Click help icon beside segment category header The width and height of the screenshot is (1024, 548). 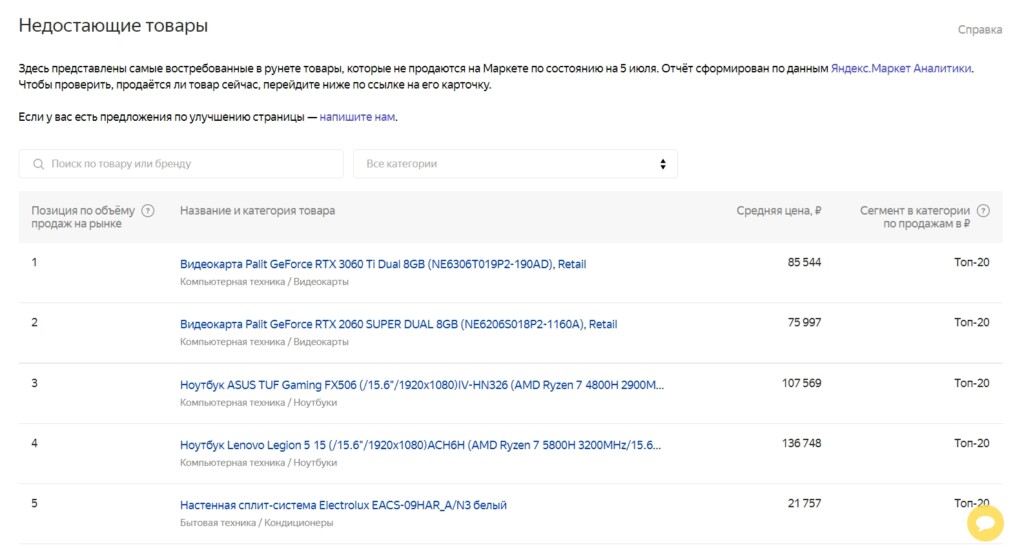pyautogui.click(x=983, y=211)
